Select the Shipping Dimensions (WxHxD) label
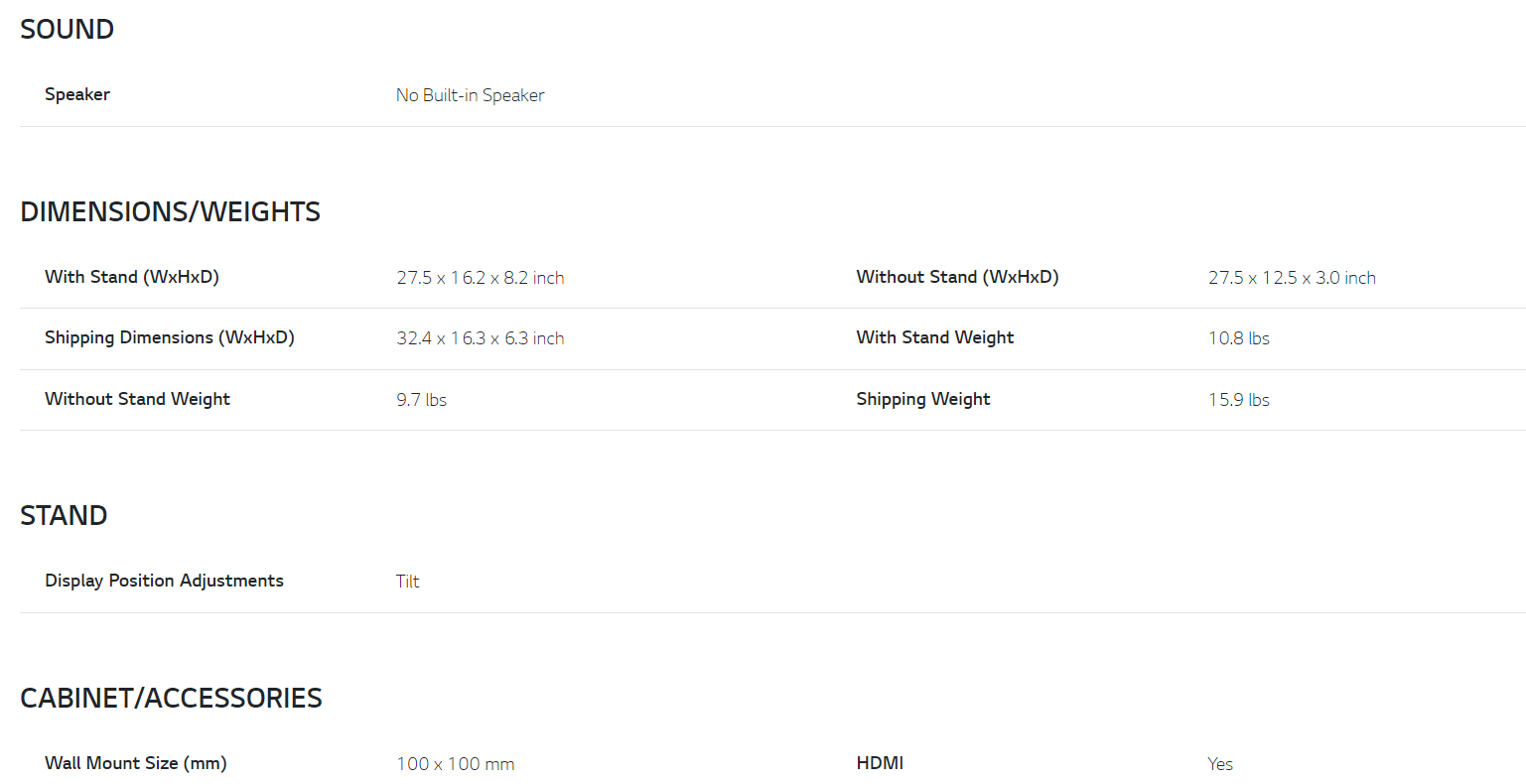The width and height of the screenshot is (1526, 784). [x=170, y=337]
